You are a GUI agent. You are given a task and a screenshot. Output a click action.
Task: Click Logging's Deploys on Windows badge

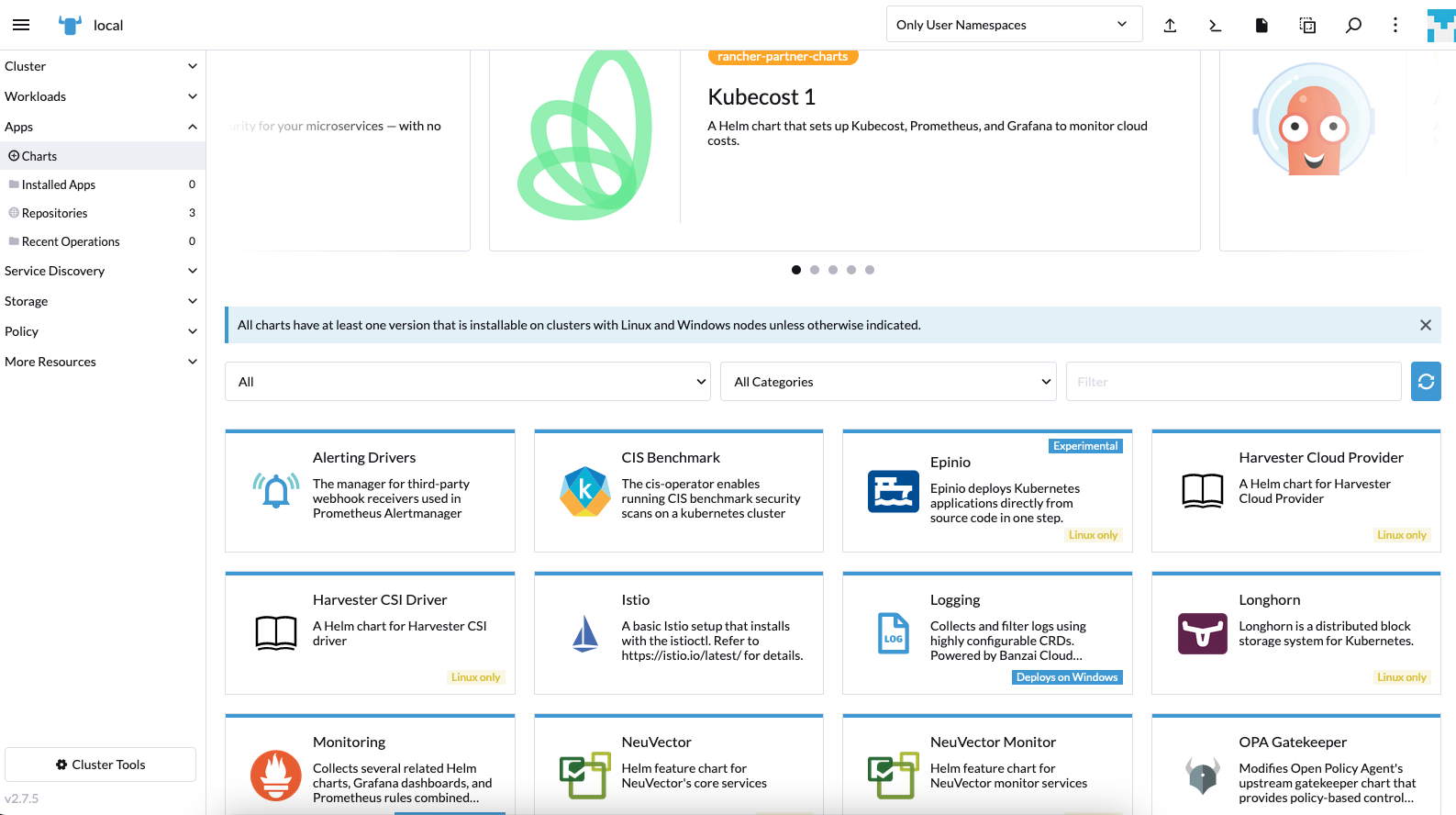click(x=1067, y=677)
